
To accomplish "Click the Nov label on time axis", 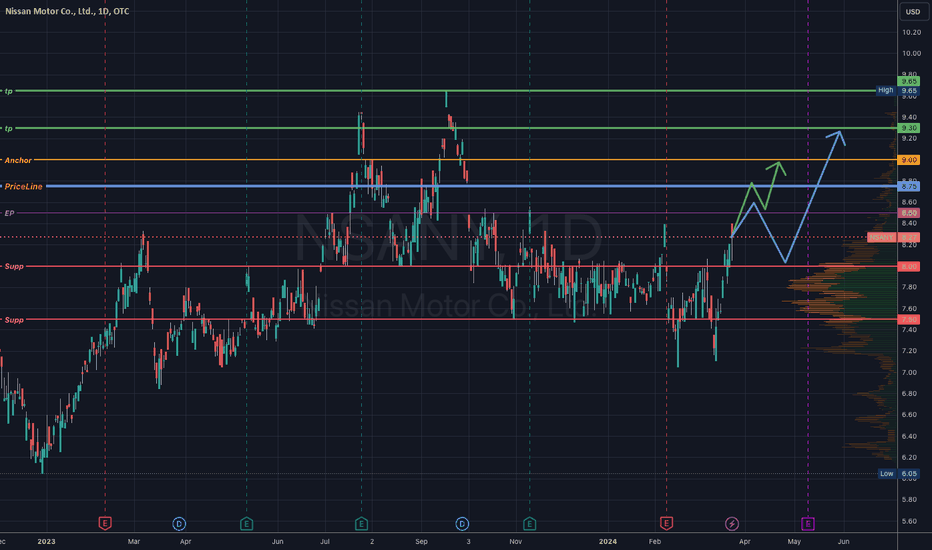I will (x=515, y=541).
